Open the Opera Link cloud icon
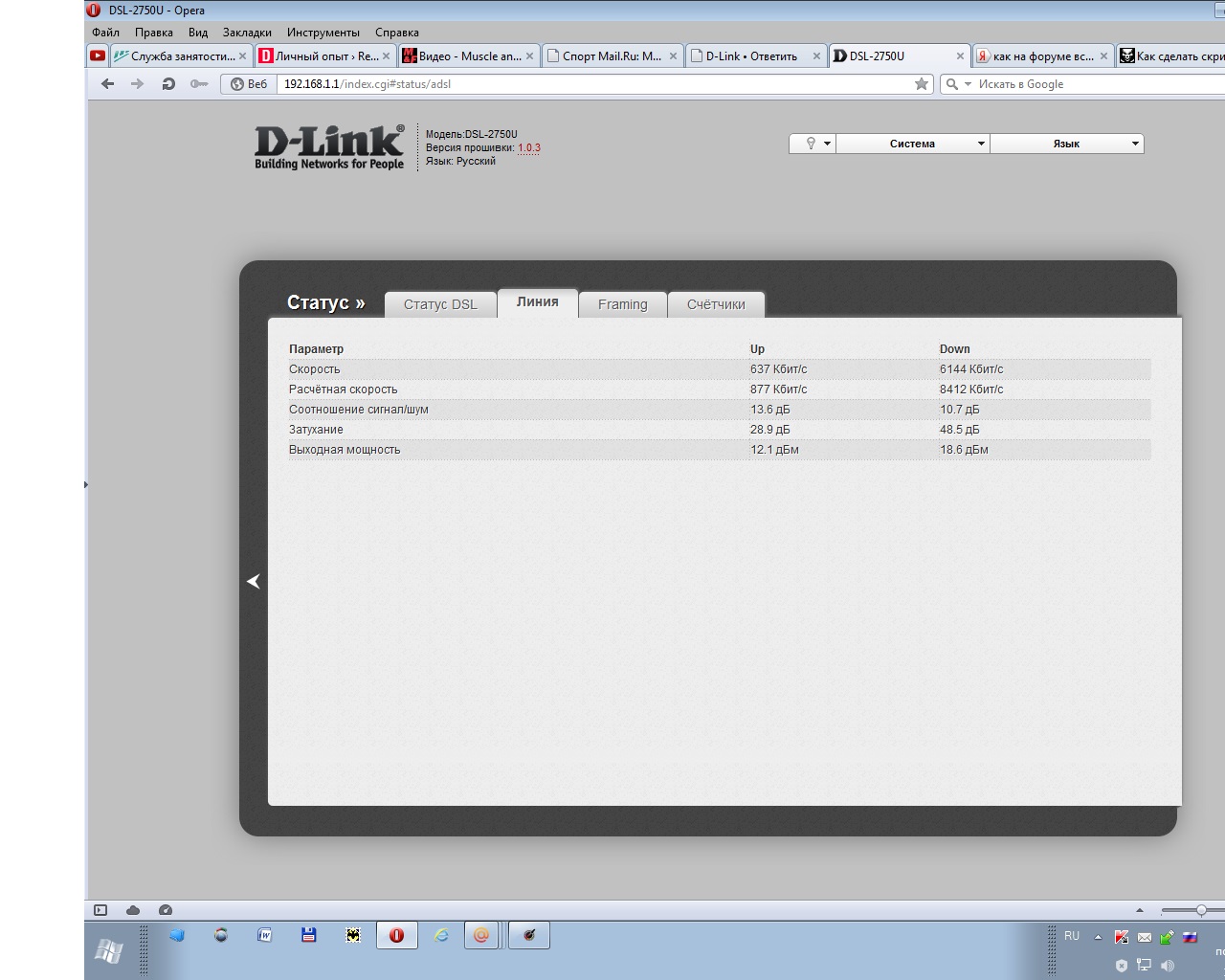 click(133, 910)
